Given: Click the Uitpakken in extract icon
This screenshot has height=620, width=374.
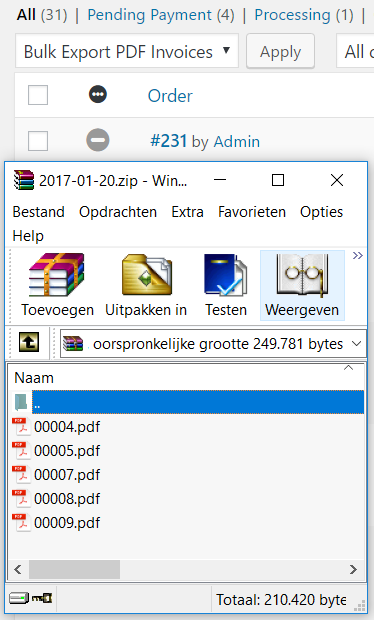Looking at the screenshot, I should pyautogui.click(x=147, y=275).
